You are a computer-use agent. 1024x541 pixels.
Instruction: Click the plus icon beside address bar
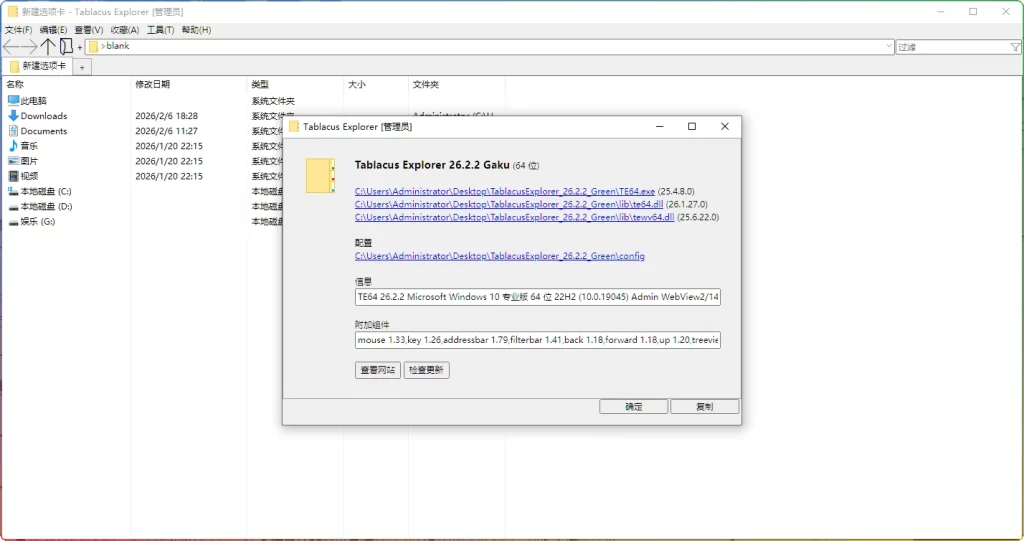[x=80, y=47]
